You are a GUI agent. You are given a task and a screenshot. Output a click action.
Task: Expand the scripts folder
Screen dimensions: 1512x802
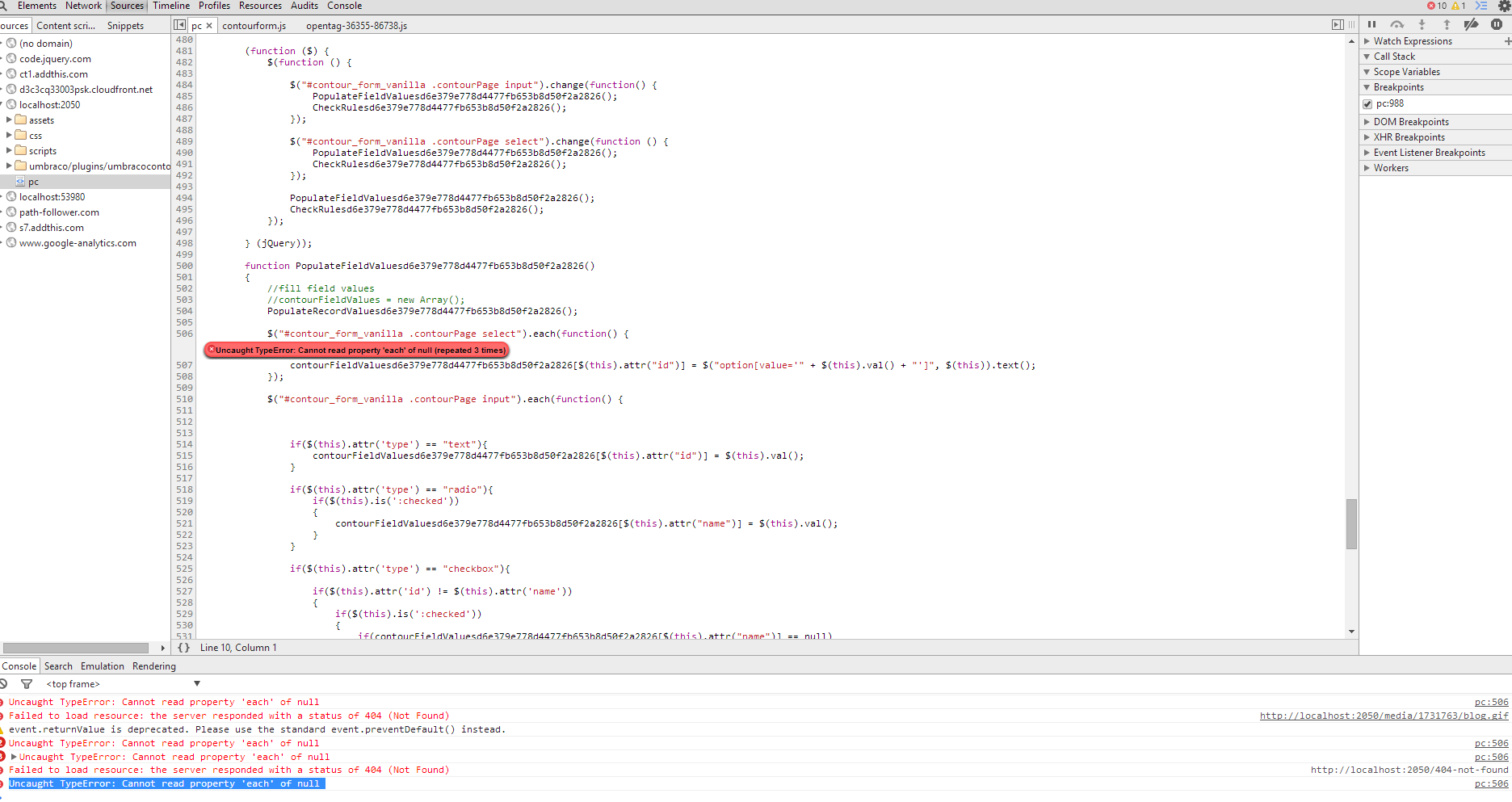(9, 151)
